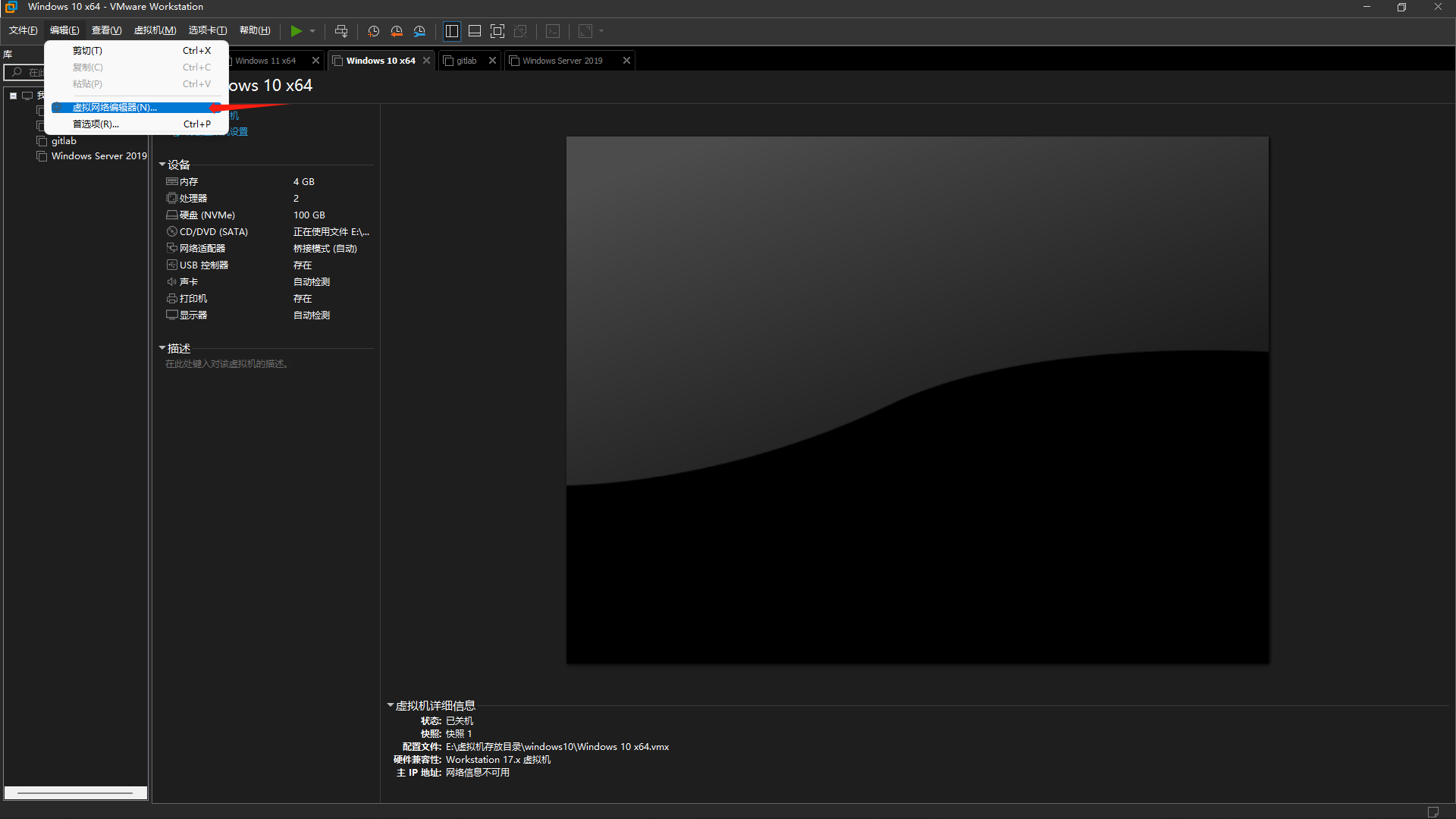Select the Windows 10 x64 tab

[x=381, y=61]
